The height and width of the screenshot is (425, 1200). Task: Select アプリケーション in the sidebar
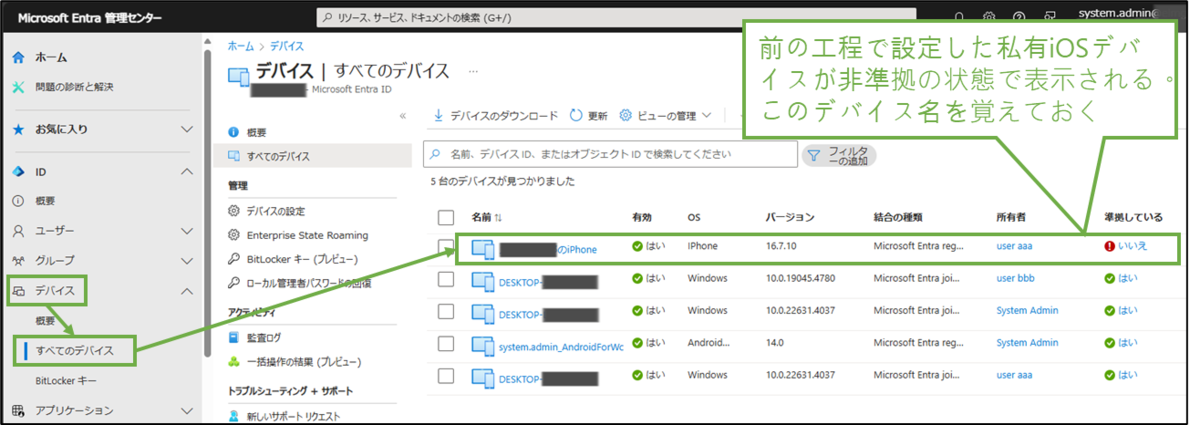pyautogui.click(x=74, y=410)
